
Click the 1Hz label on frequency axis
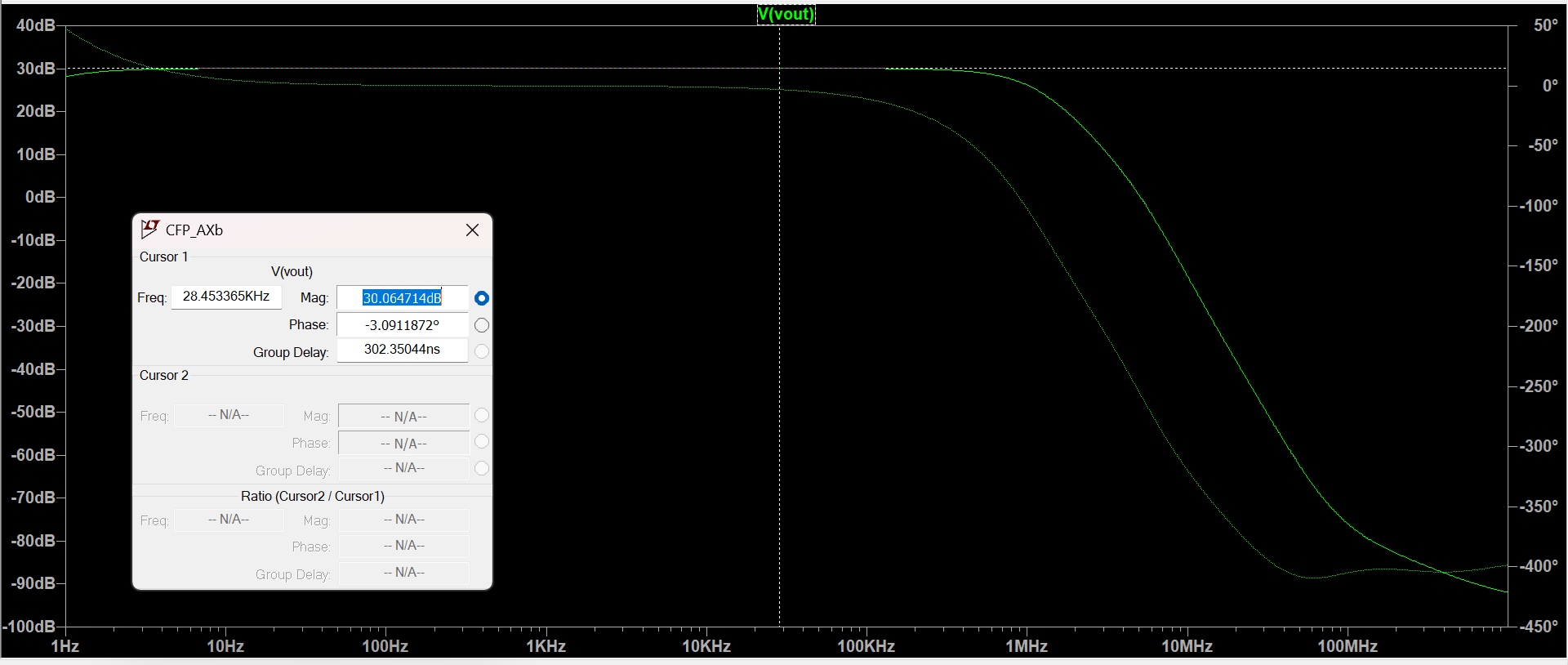click(x=65, y=647)
